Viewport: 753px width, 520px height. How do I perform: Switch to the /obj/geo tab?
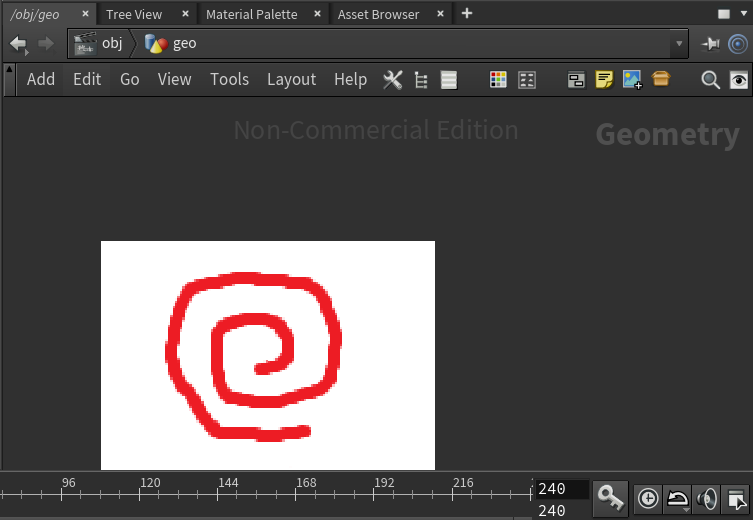click(x=35, y=14)
